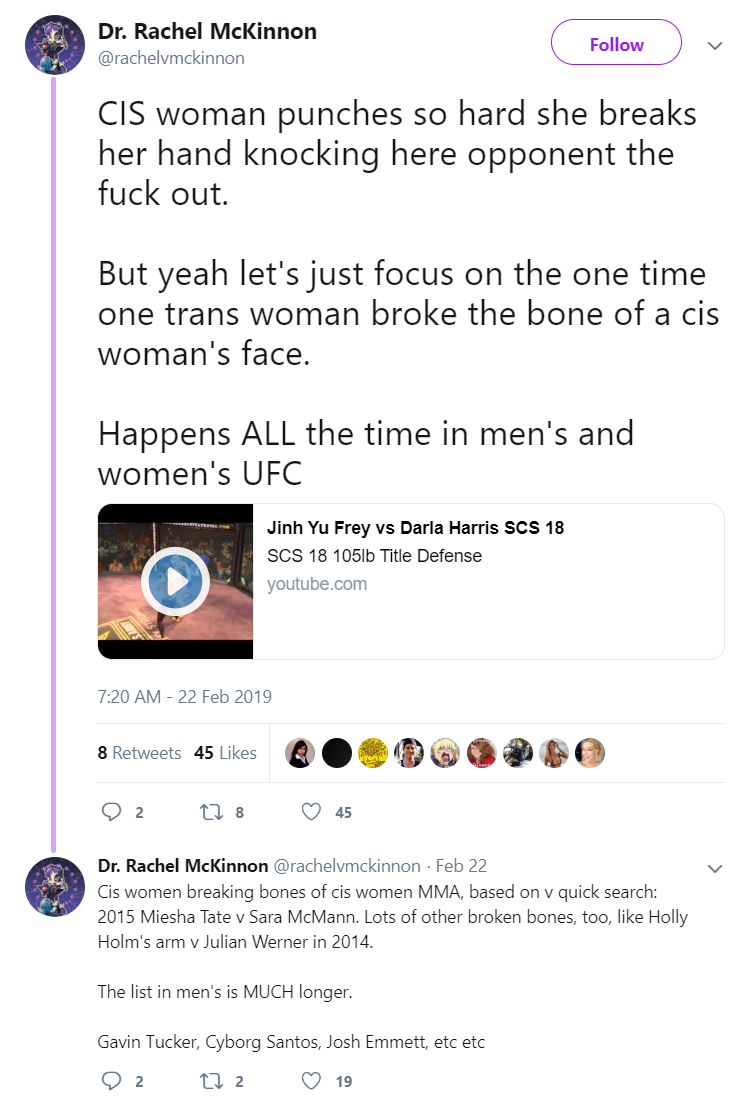744x1097 pixels.
Task: View the 8 Retweets list
Action: [139, 753]
